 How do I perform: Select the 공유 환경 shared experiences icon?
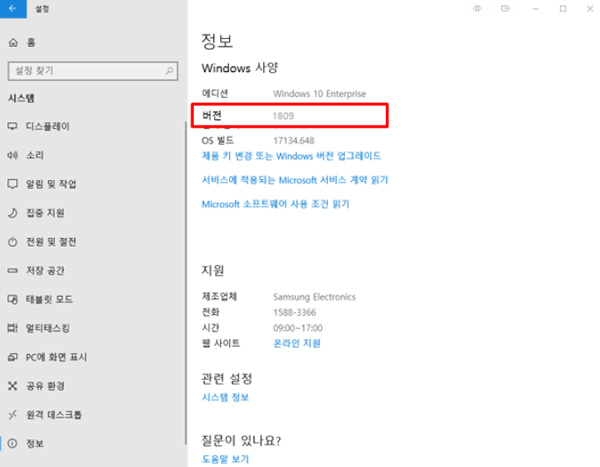click(x=13, y=386)
